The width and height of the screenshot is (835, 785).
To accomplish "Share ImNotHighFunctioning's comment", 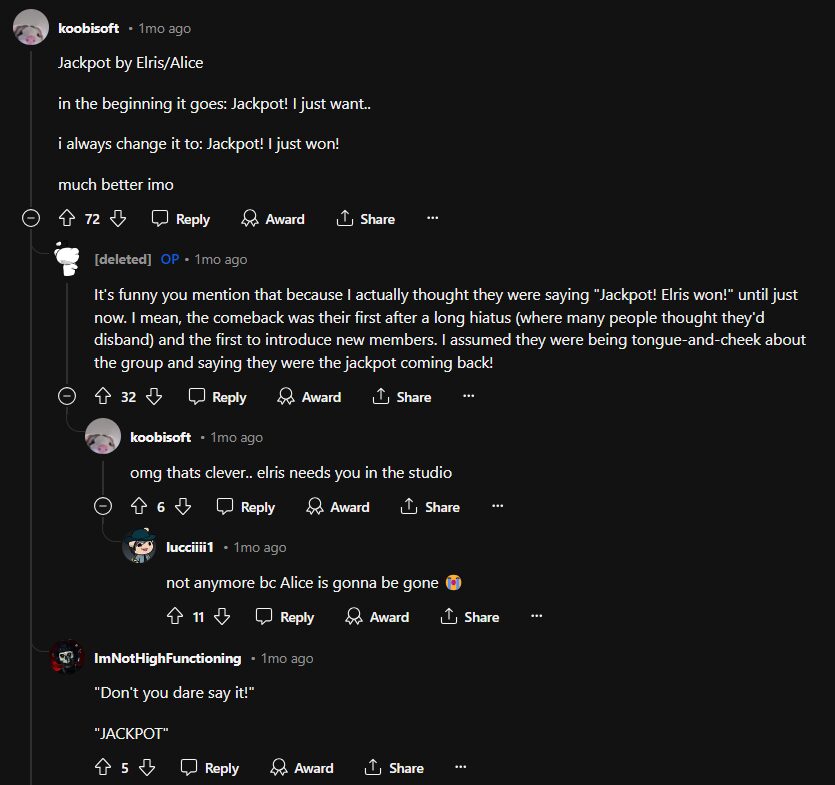I will [395, 768].
